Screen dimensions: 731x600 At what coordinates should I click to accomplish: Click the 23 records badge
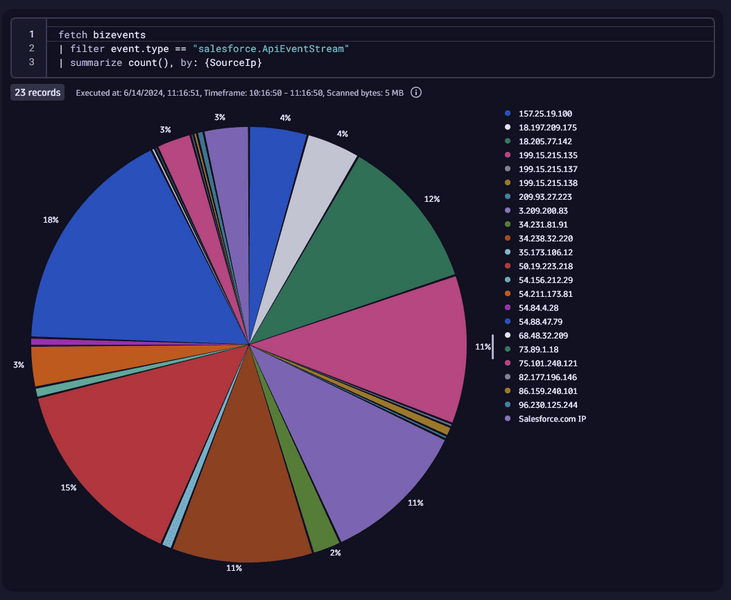[x=38, y=93]
